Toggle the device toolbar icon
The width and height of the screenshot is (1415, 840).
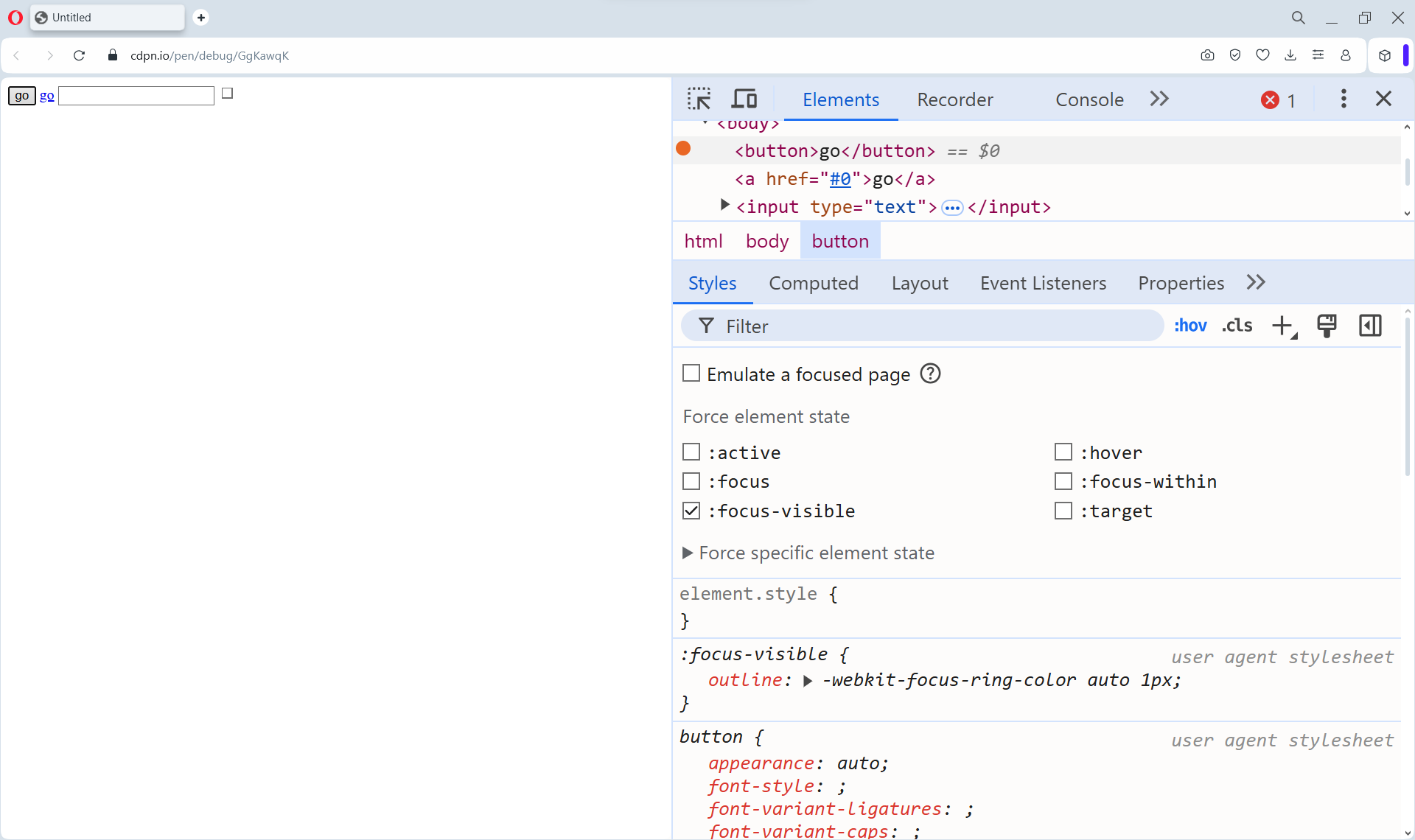click(x=744, y=99)
